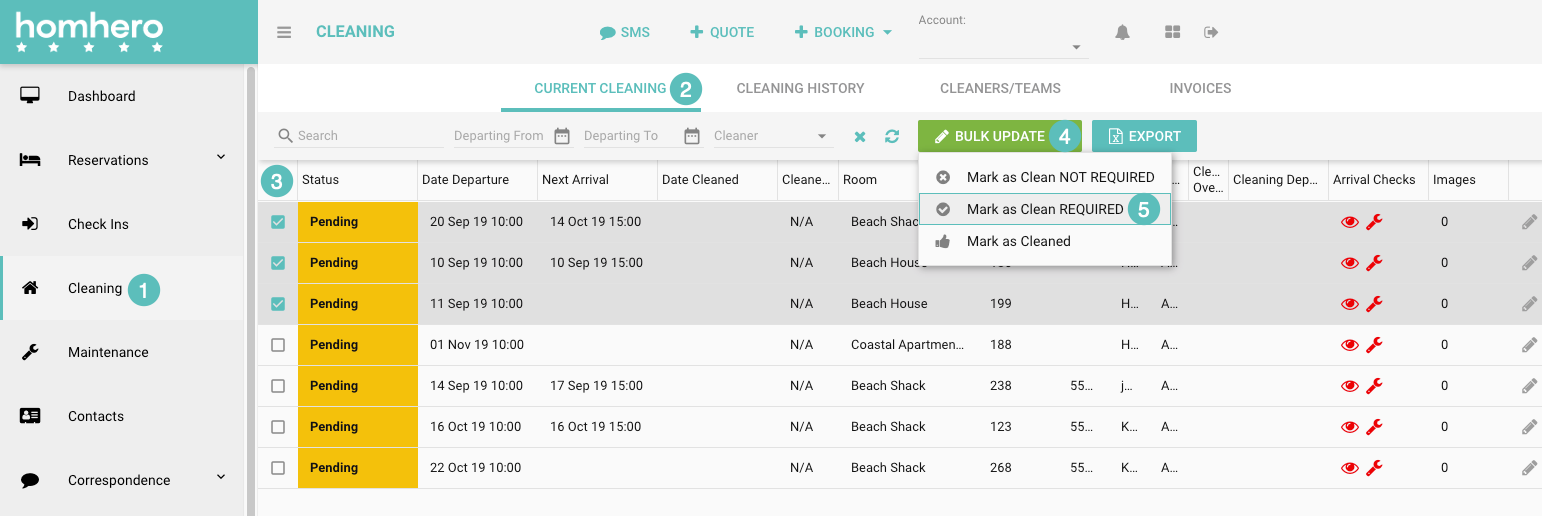
Task: Open Departing From calendar picker icon
Action: (562, 136)
